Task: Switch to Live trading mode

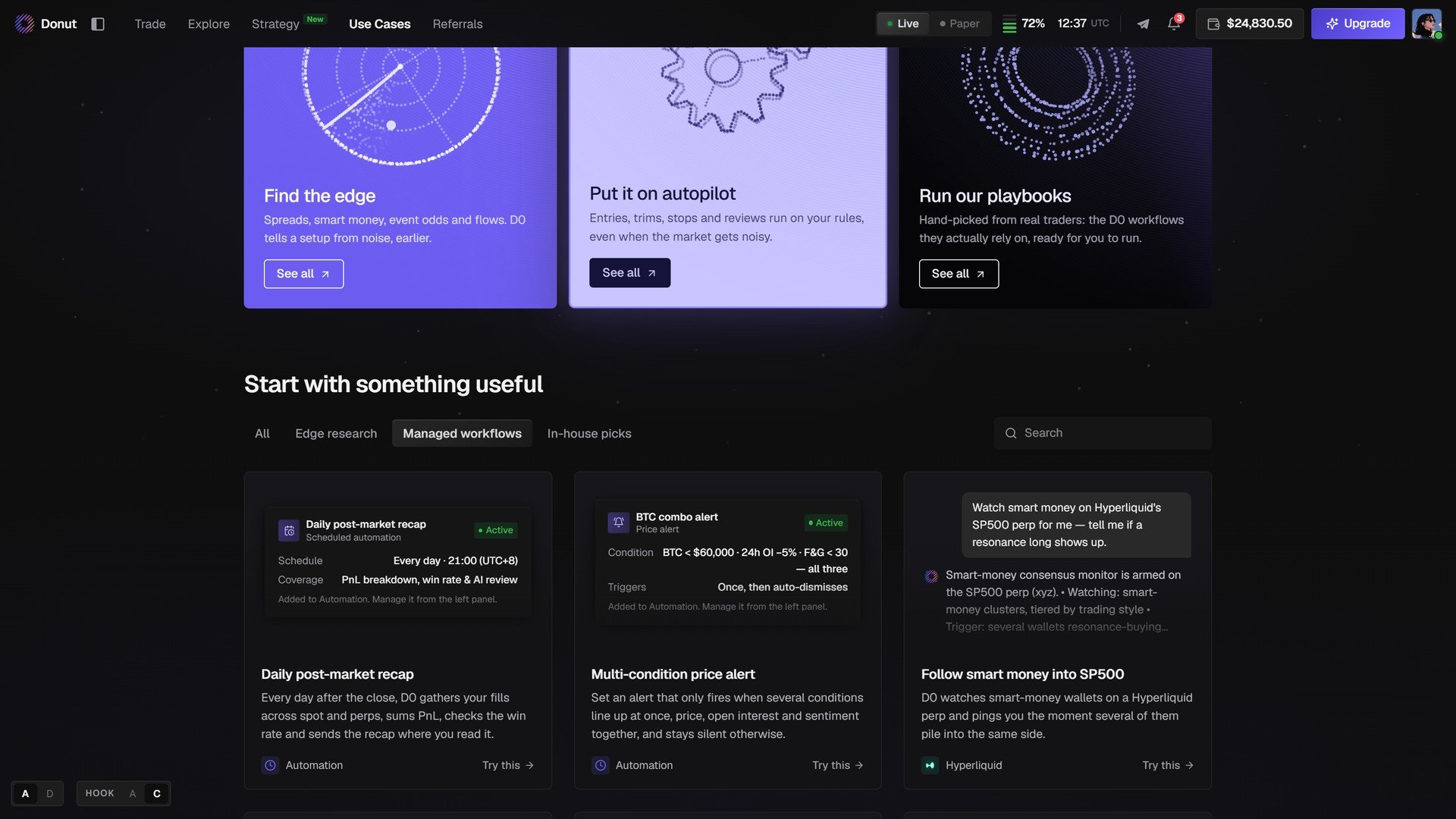Action: point(903,24)
